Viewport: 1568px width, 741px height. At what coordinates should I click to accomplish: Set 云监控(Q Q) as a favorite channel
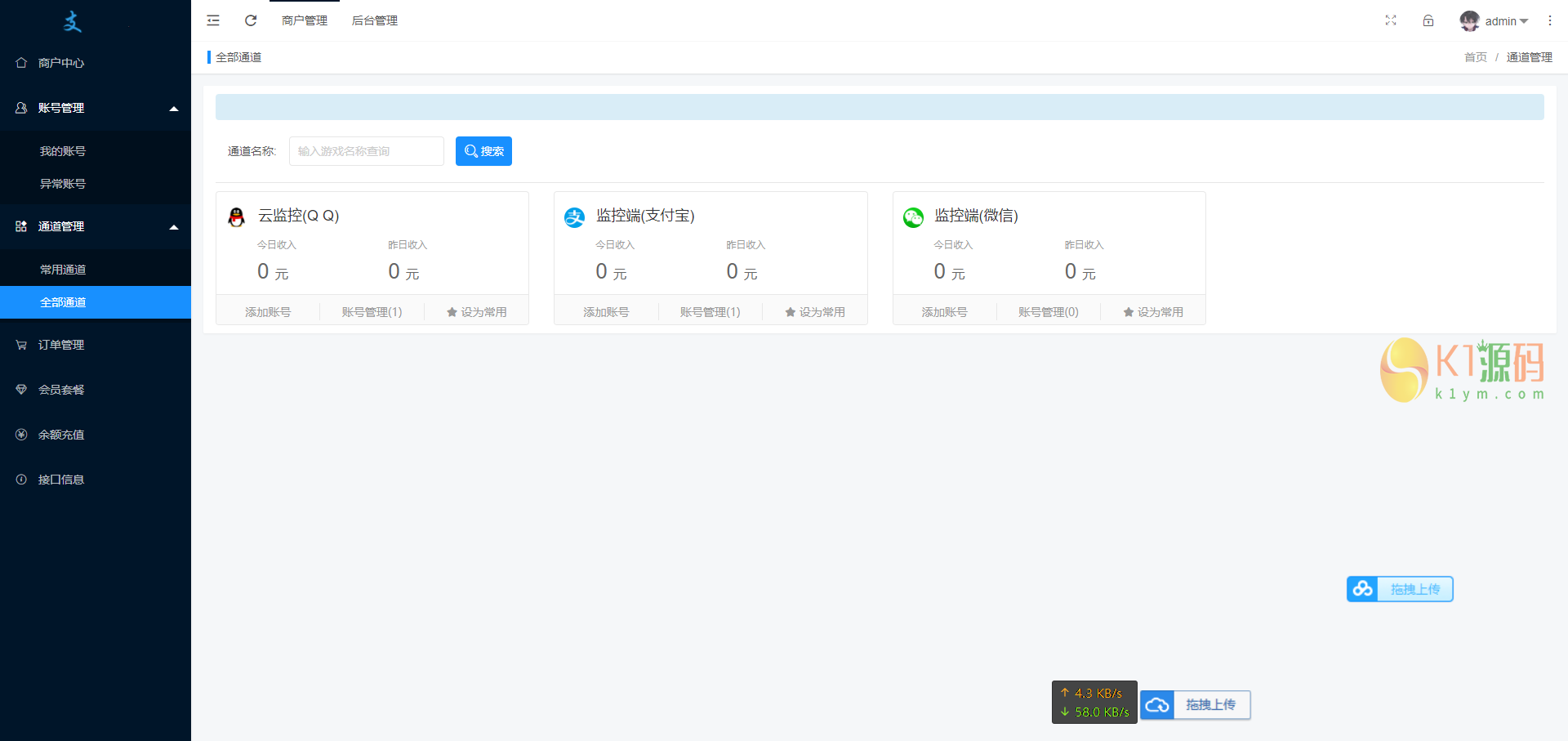476,312
